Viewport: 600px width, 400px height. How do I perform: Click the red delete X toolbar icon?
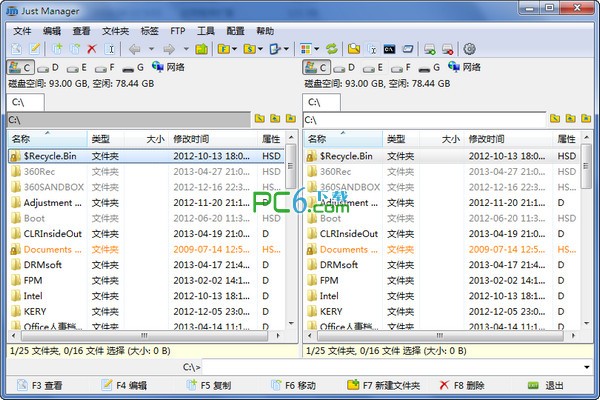point(92,49)
